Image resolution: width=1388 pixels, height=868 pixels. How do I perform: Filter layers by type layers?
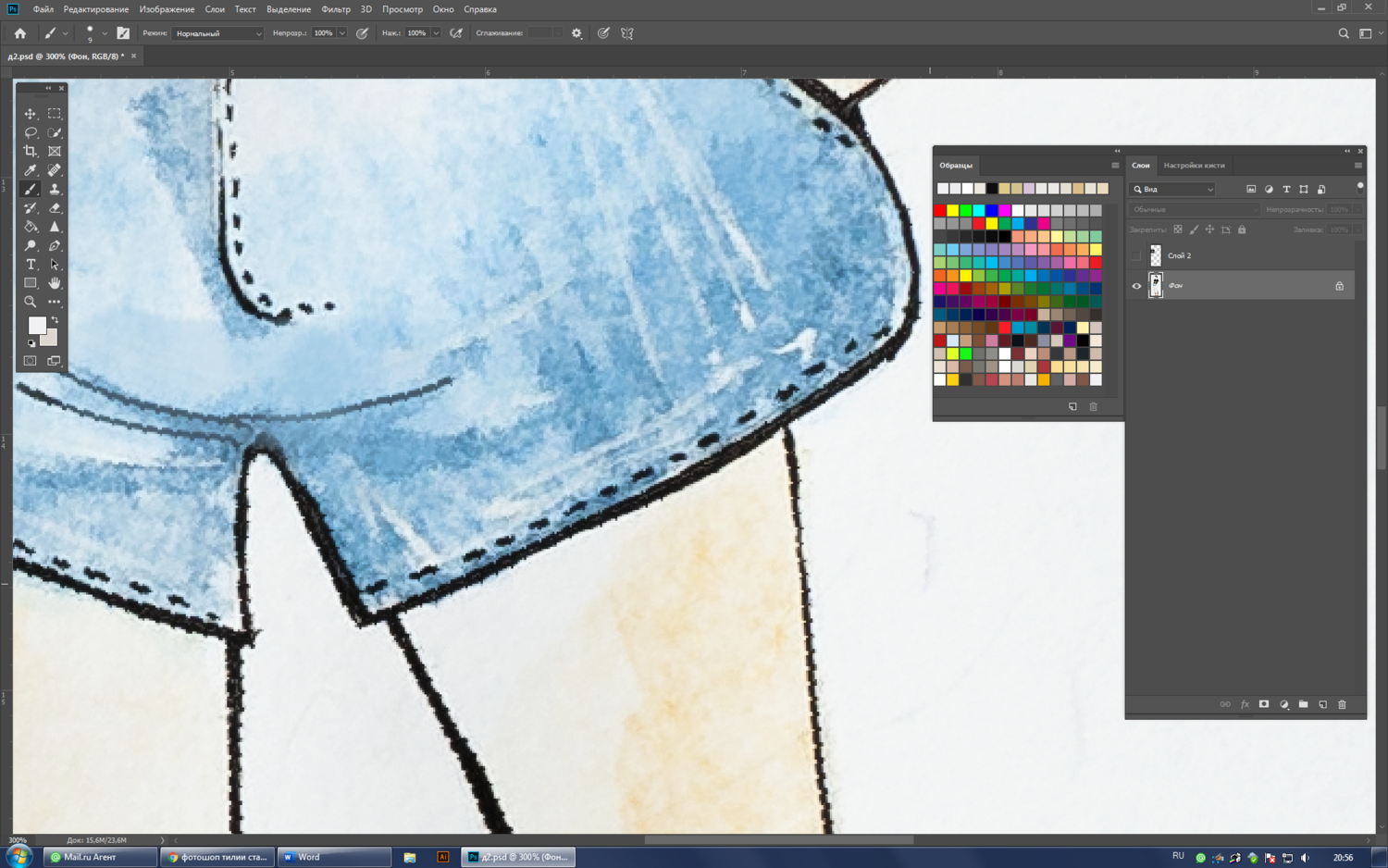[1286, 190]
